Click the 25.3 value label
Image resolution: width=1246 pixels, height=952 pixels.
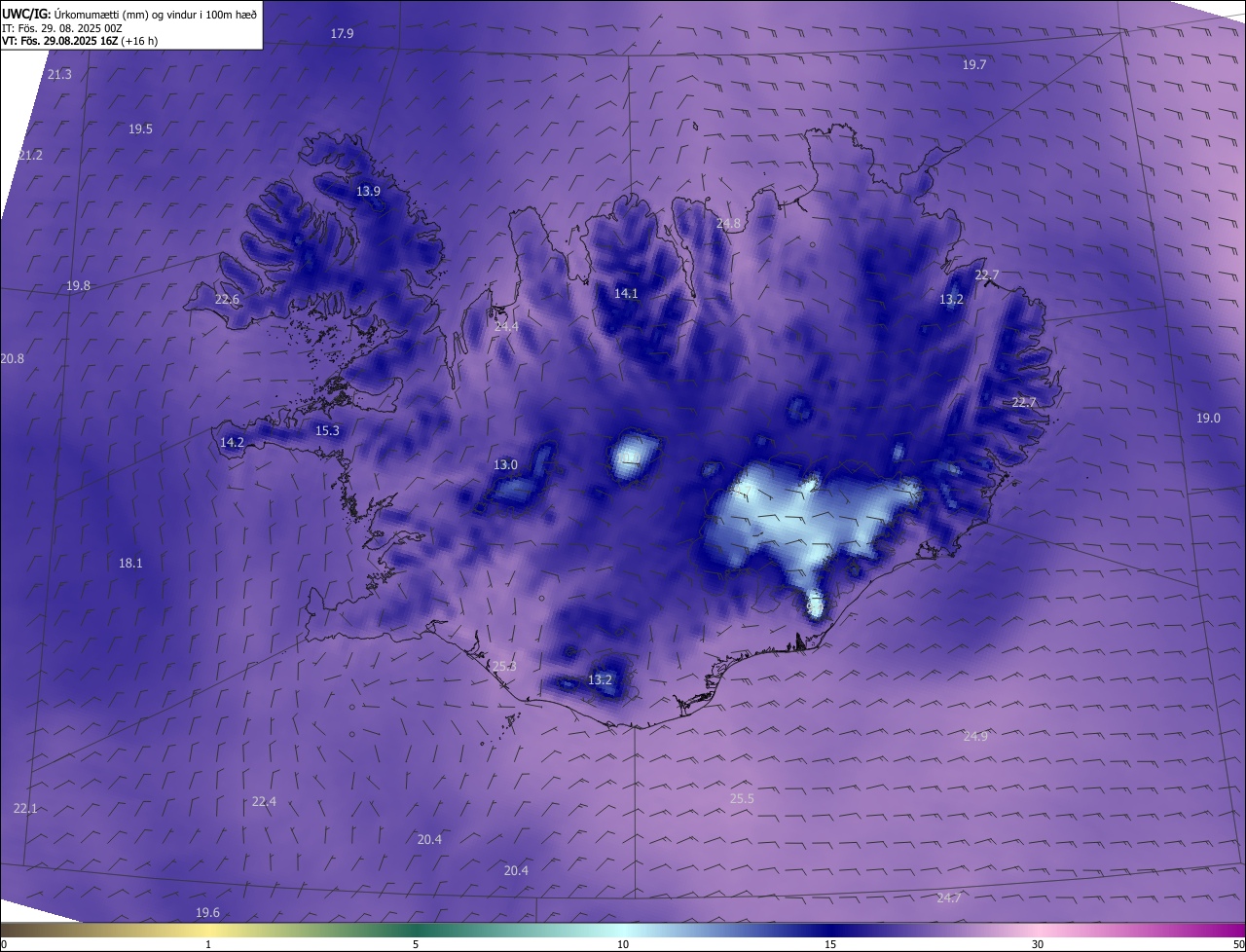504,666
